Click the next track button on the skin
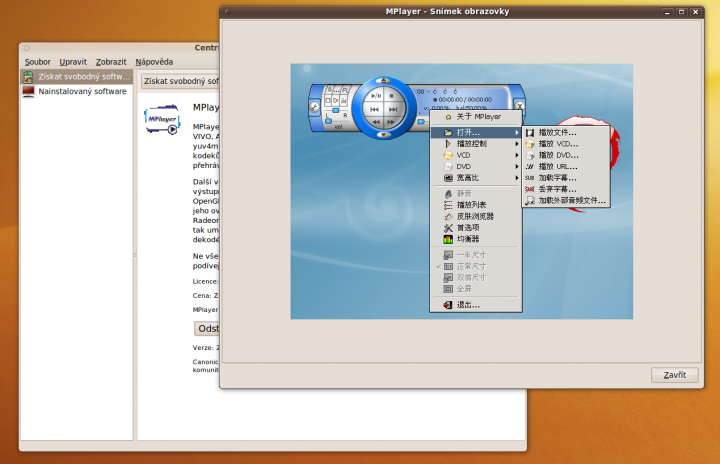720x464 pixels. pyautogui.click(x=394, y=109)
